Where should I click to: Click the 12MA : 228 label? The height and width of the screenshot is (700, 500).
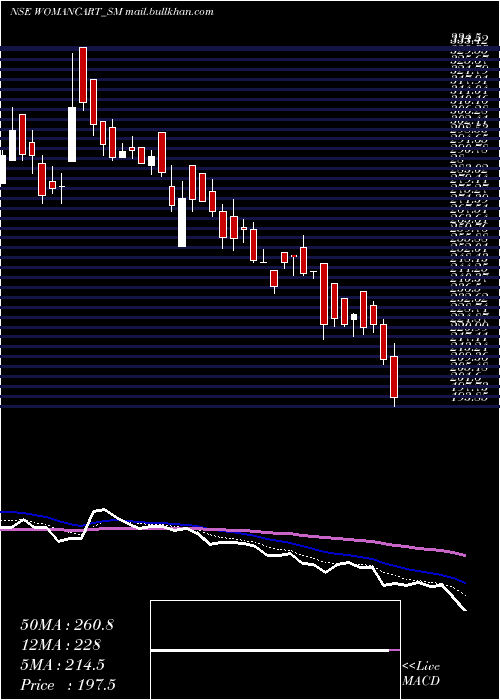tap(60, 645)
